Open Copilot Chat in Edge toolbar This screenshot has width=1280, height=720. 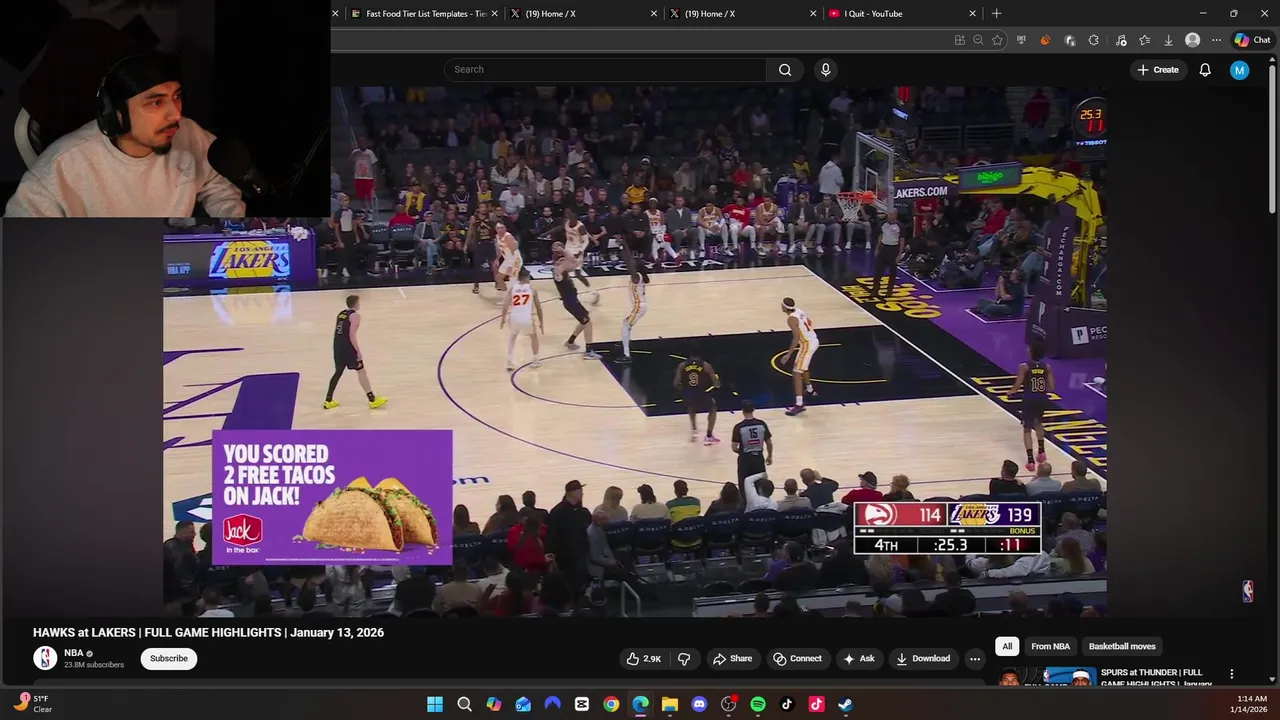[x=1252, y=40]
